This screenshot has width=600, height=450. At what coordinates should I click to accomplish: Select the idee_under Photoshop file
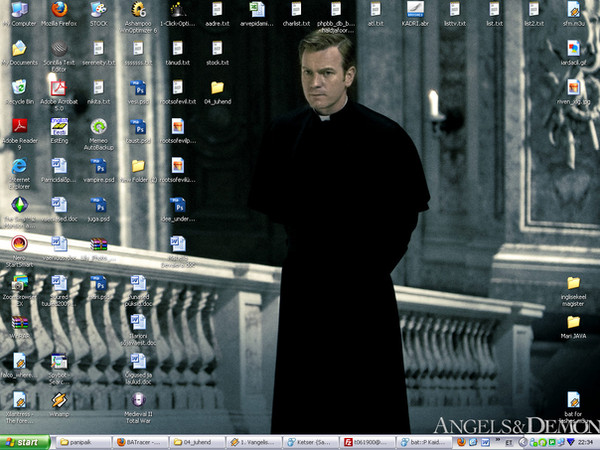point(178,205)
